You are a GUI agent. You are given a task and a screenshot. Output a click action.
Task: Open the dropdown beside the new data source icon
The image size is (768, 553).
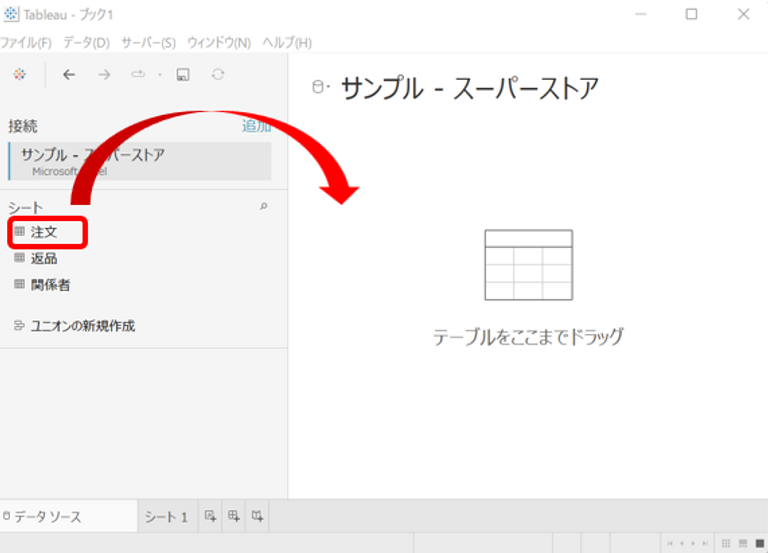(x=160, y=75)
